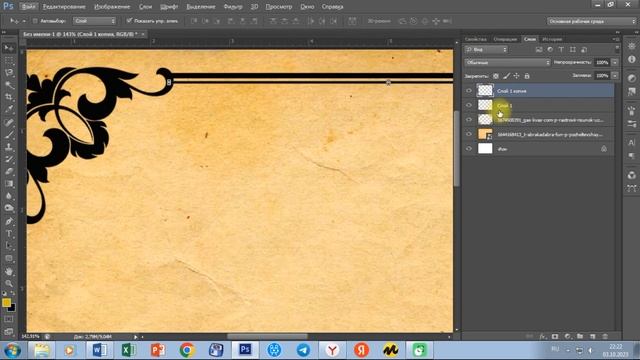Open the layer filter Вид dropdown
Viewport: 640px width, 360px height.
[486, 49]
